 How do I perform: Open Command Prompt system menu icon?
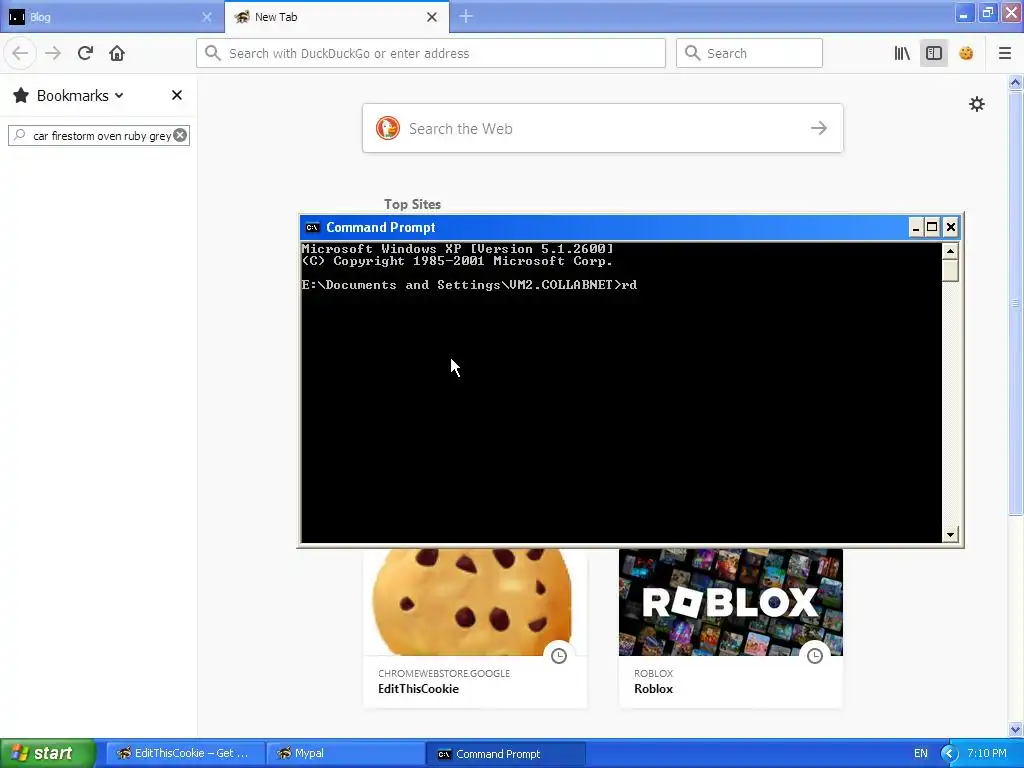point(312,227)
